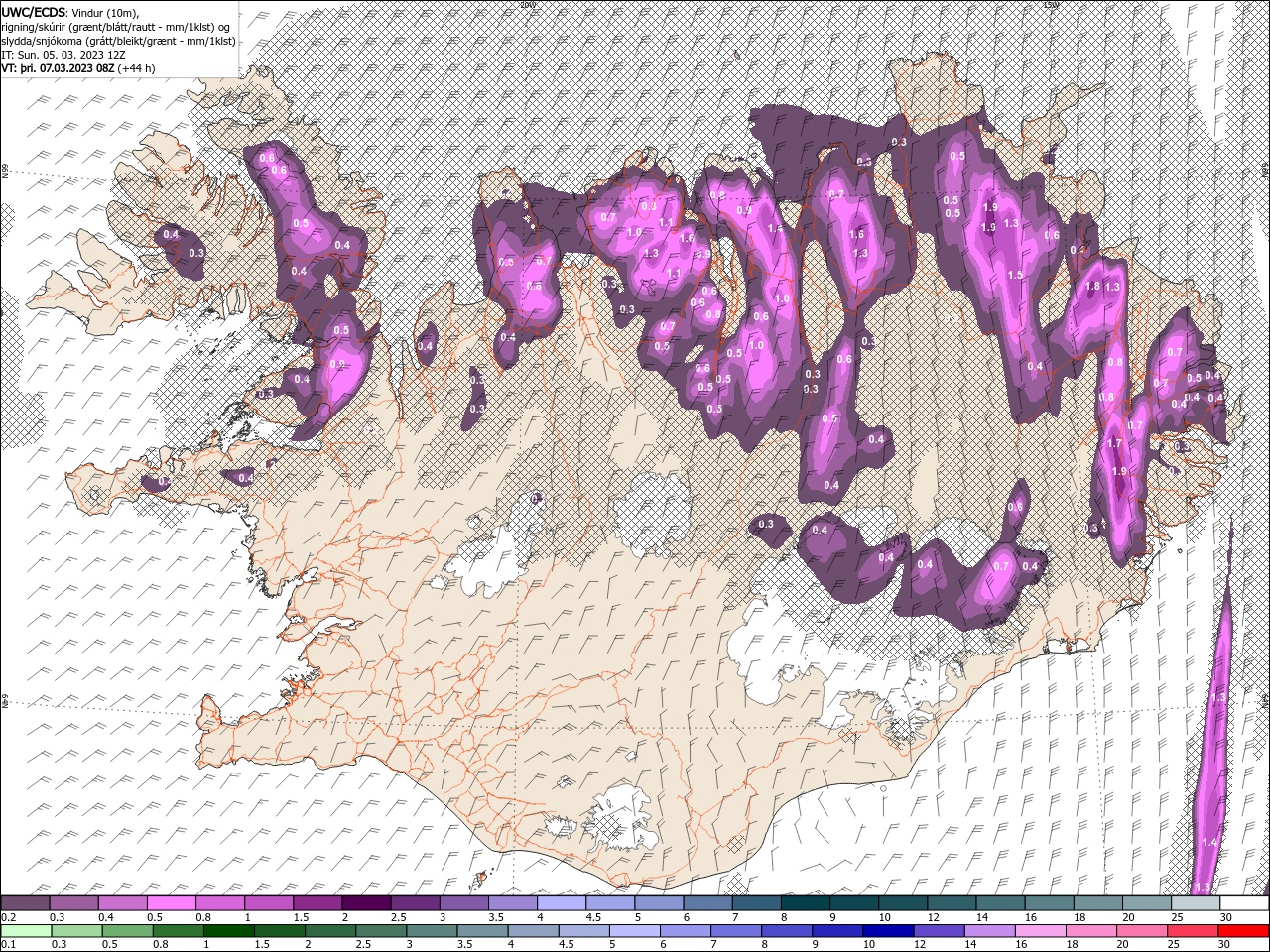Click the '1.7' precipitation value on the map
Viewport: 1270px width, 952px height.
point(1113,444)
